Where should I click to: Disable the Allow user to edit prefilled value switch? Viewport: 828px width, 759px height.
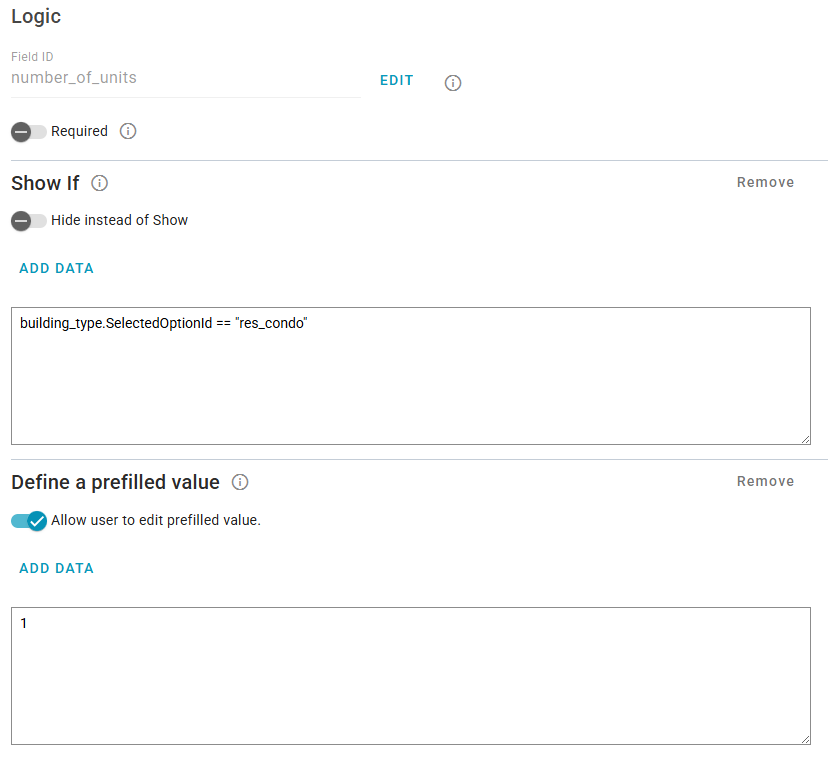point(29,520)
